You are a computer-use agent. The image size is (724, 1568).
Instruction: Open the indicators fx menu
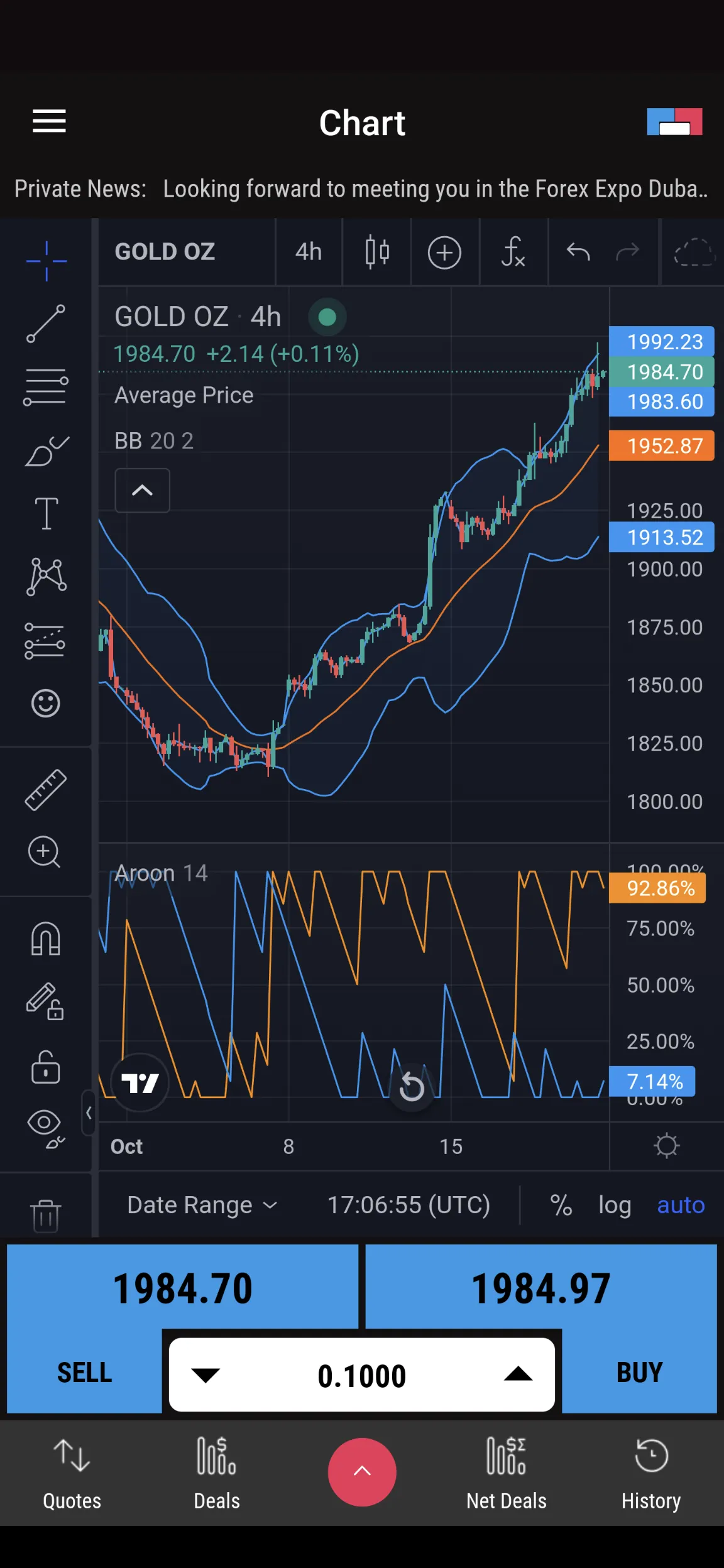(513, 252)
